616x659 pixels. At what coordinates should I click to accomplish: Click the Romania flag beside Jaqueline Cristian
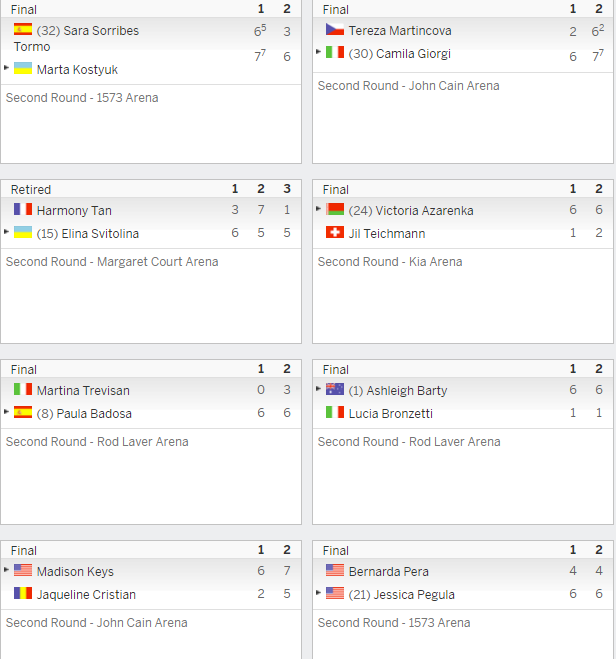coord(23,593)
